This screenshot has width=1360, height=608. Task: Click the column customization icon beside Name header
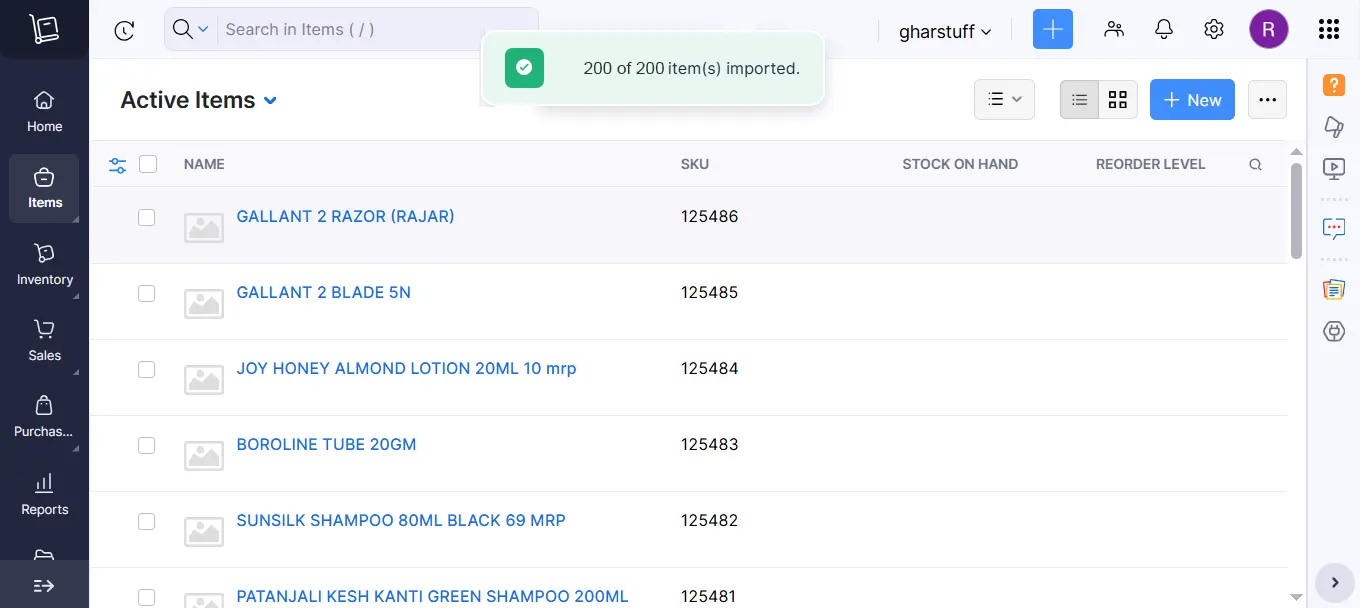(118, 164)
